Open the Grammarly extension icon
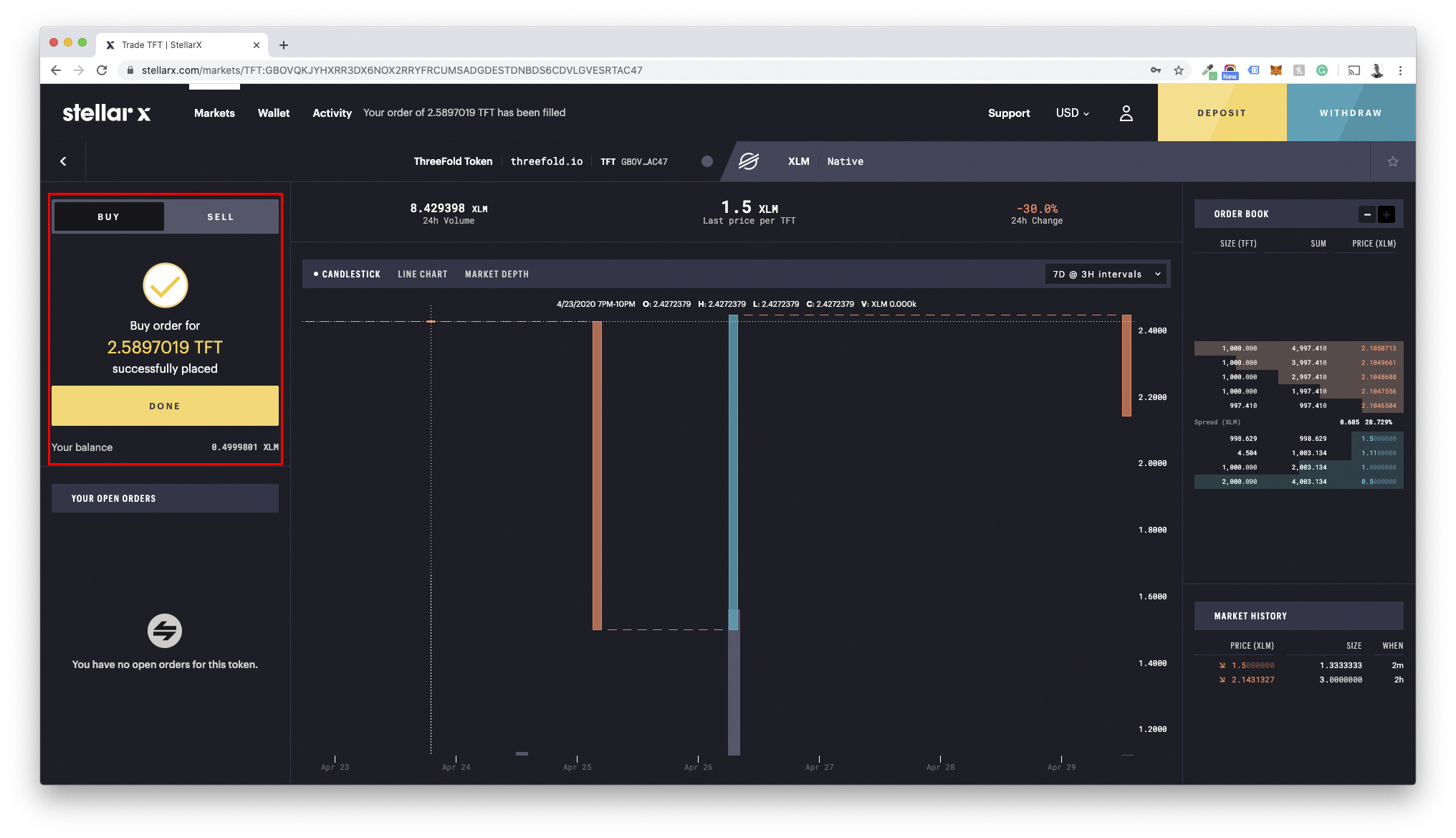 (1322, 70)
